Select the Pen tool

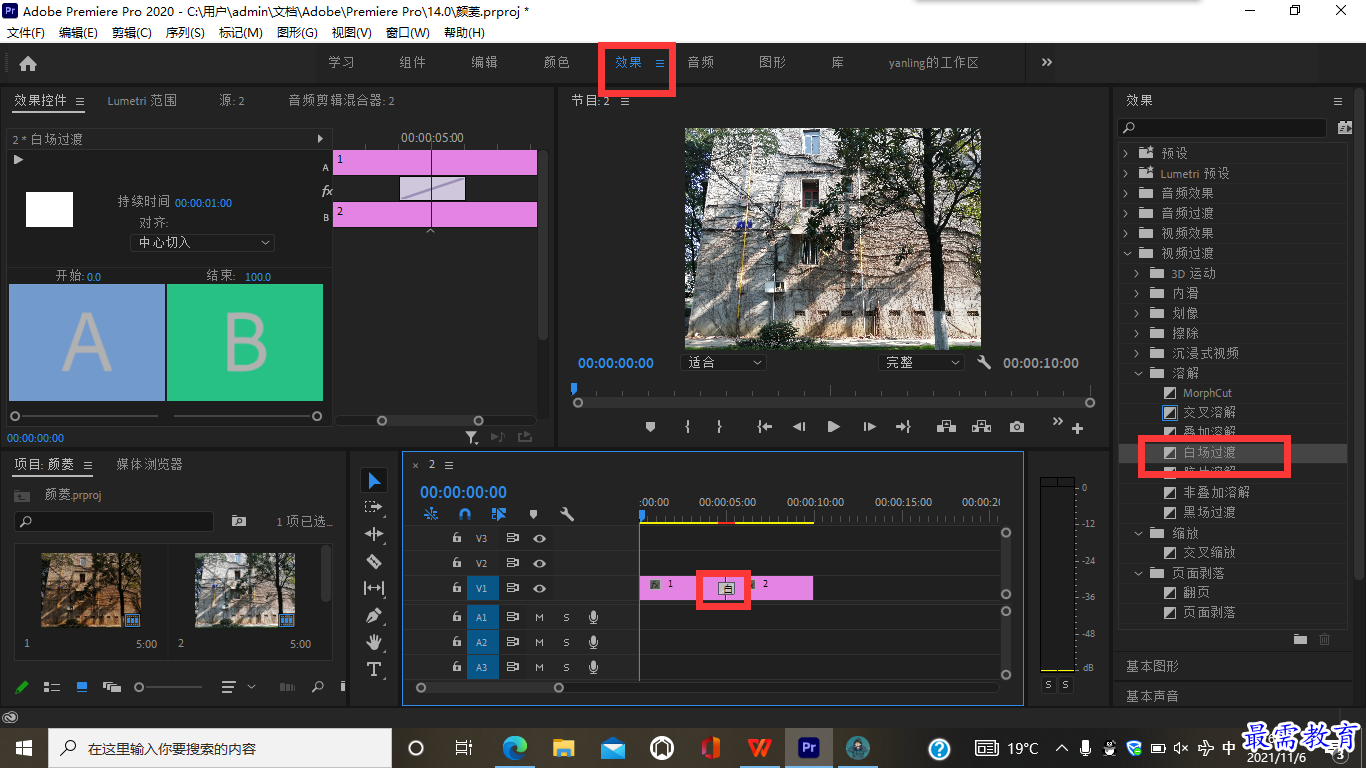(374, 615)
